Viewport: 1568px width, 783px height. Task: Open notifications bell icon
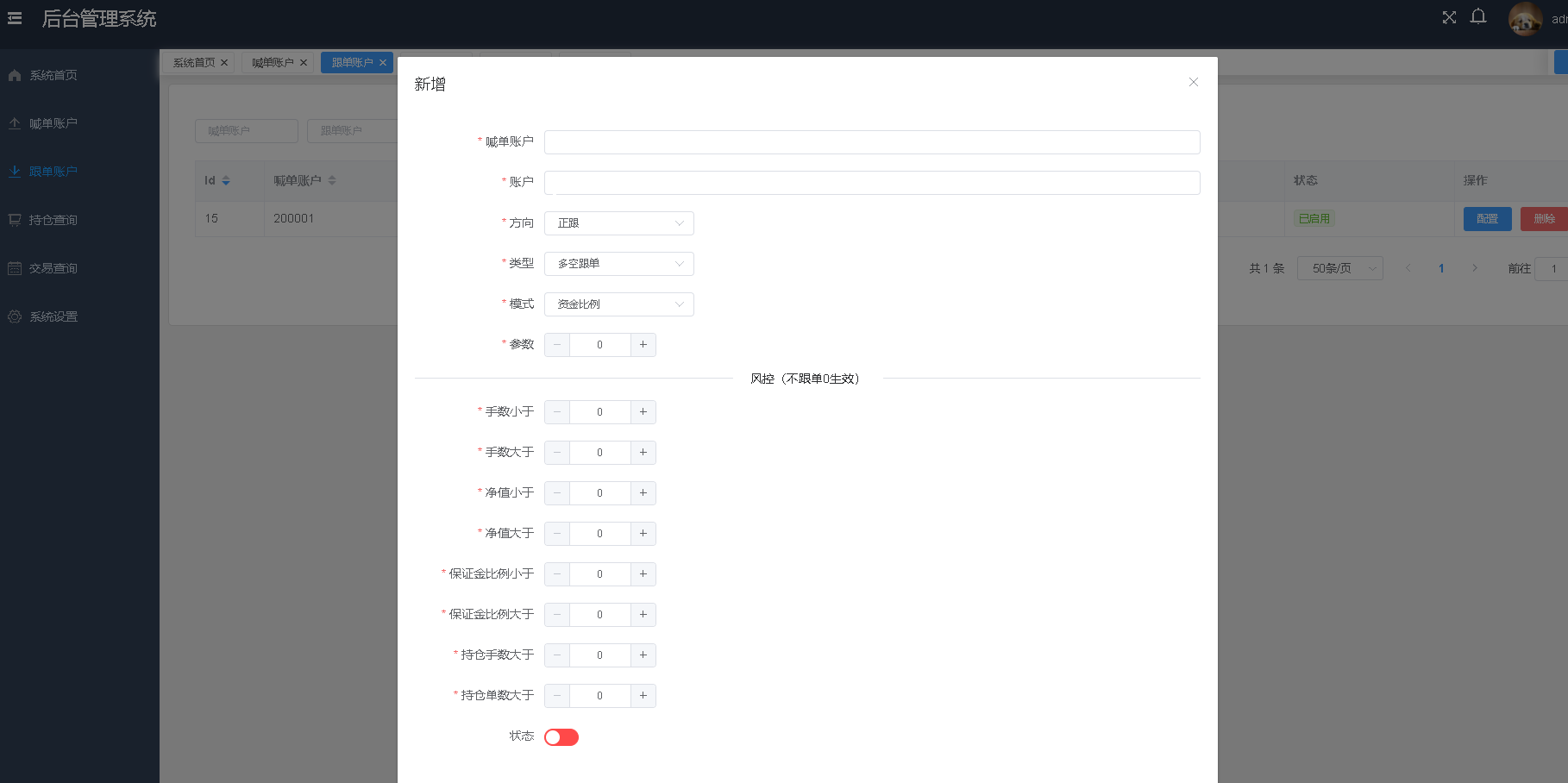(x=1478, y=16)
